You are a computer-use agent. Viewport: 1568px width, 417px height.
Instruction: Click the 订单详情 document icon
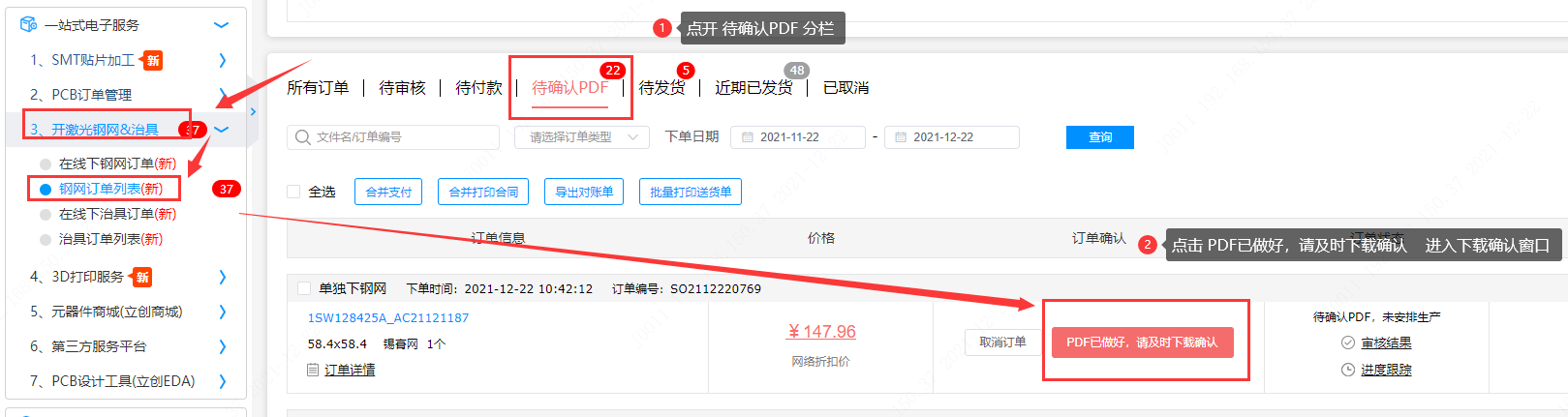click(313, 370)
